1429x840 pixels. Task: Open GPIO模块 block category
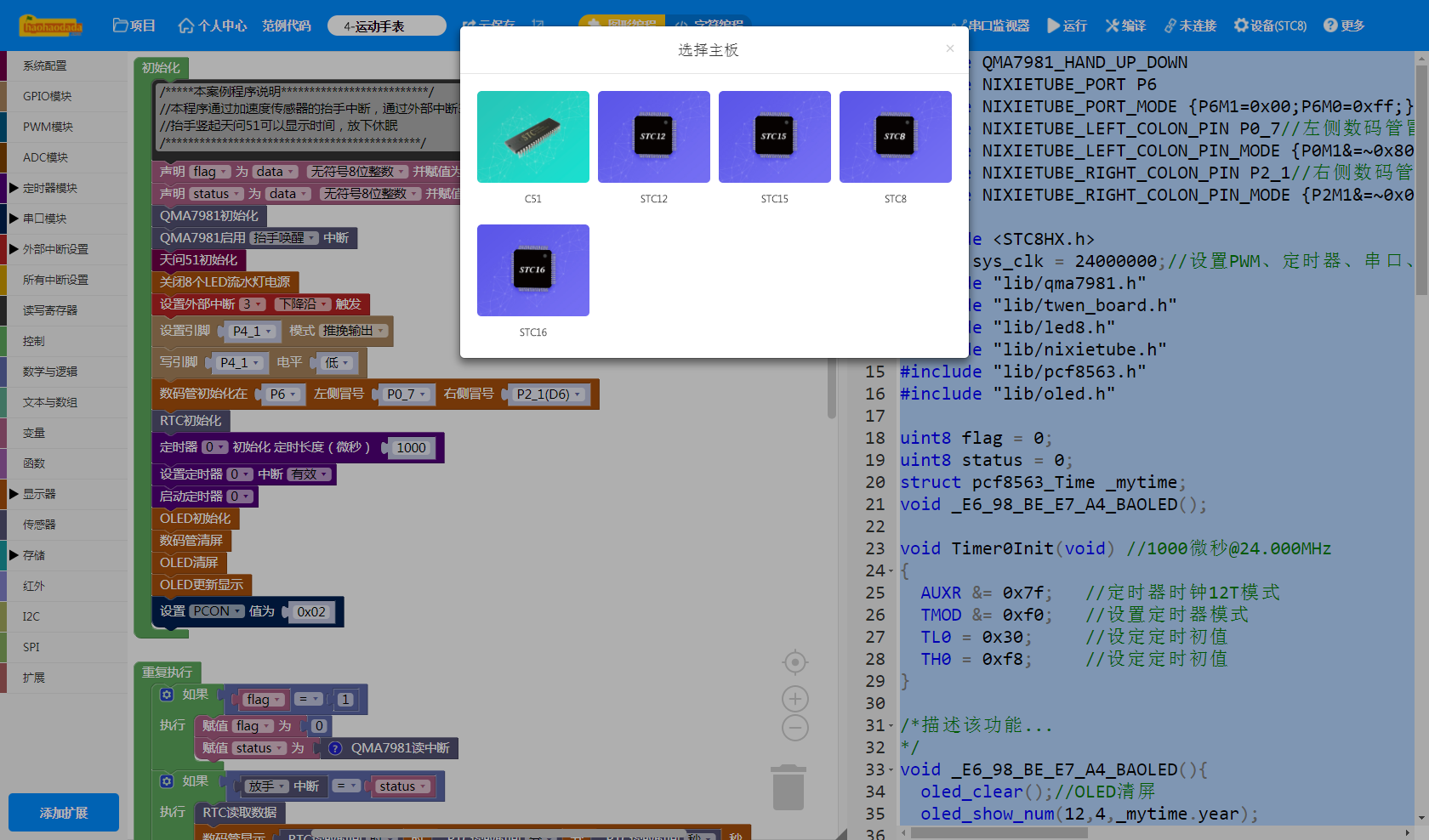64,96
